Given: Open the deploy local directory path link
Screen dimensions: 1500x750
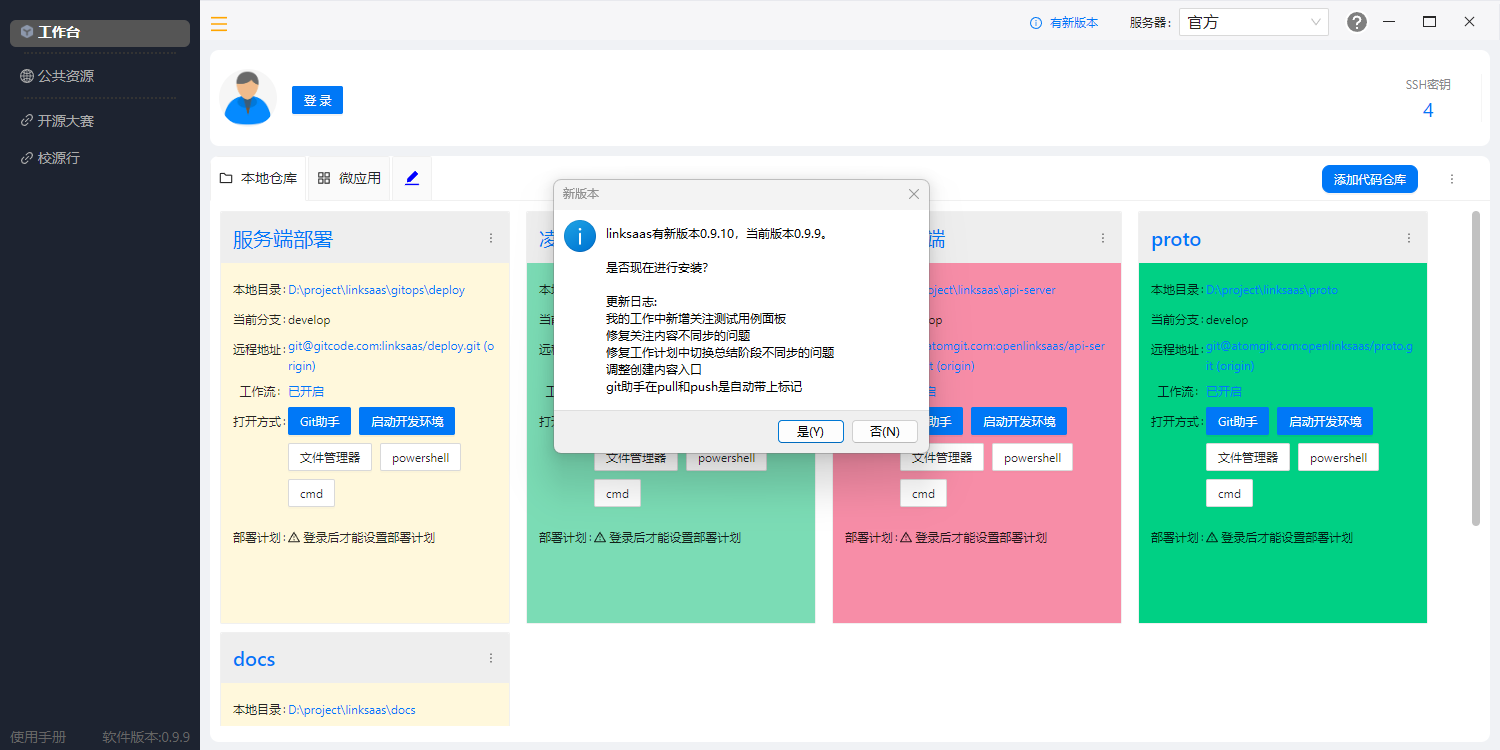Looking at the screenshot, I should pyautogui.click(x=376, y=290).
